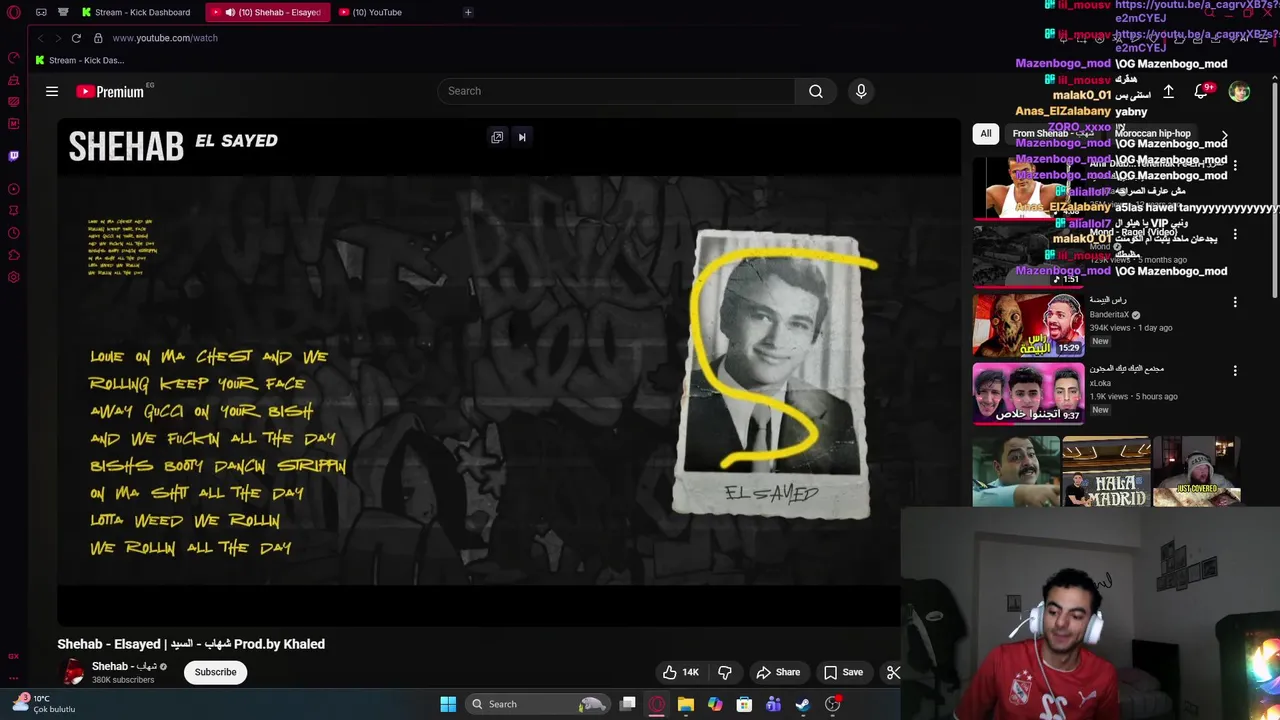
Task: Open a new browser tab
Action: click(468, 12)
